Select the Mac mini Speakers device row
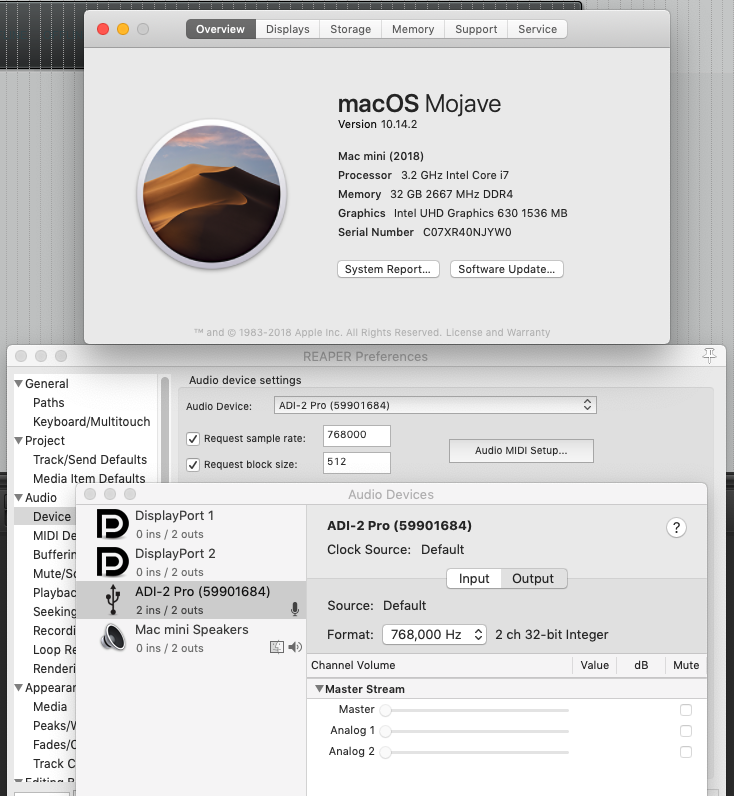 tap(191, 638)
